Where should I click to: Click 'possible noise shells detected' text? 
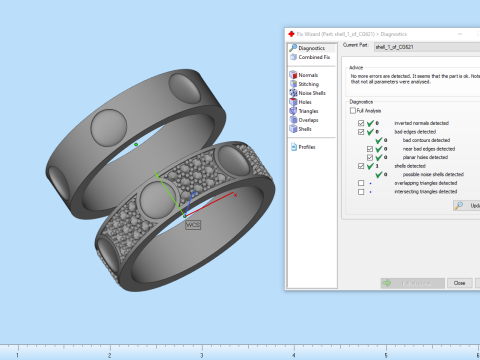[433, 174]
